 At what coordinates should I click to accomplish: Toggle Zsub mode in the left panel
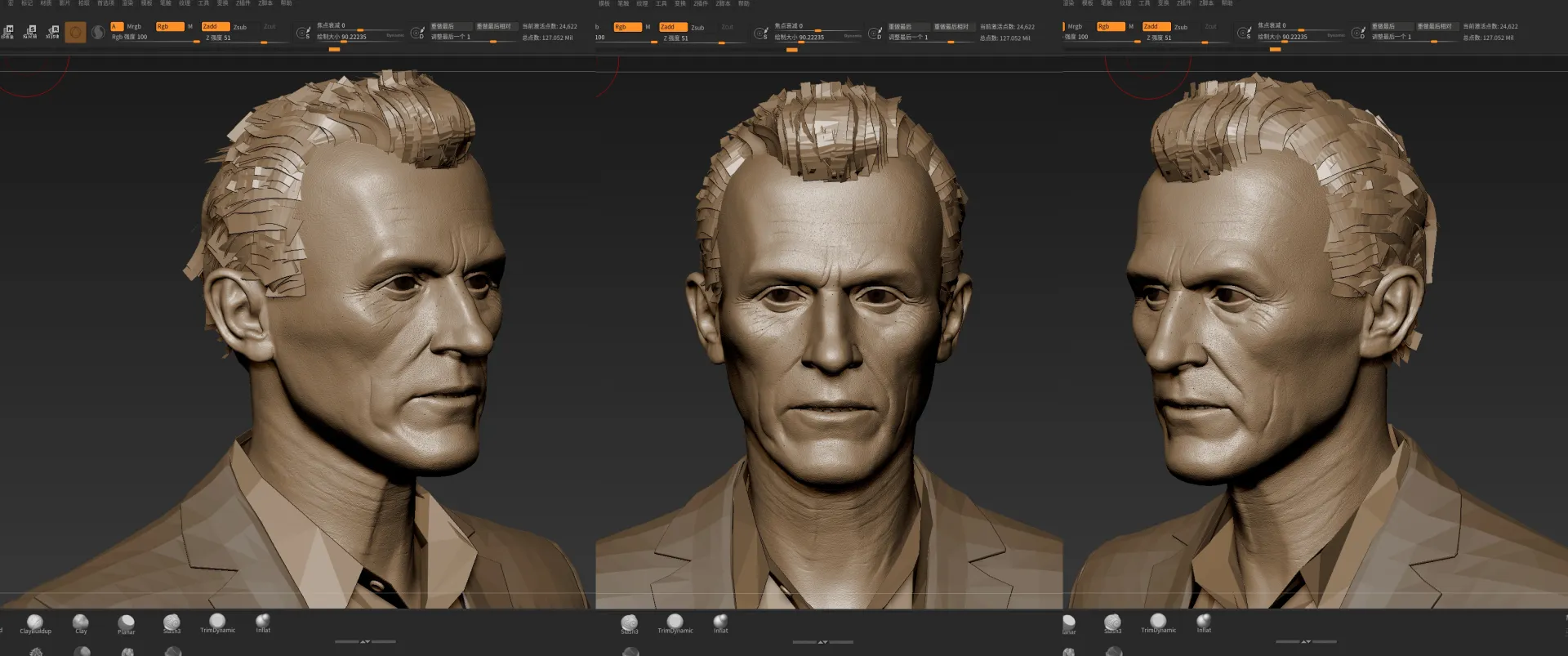coord(240,27)
